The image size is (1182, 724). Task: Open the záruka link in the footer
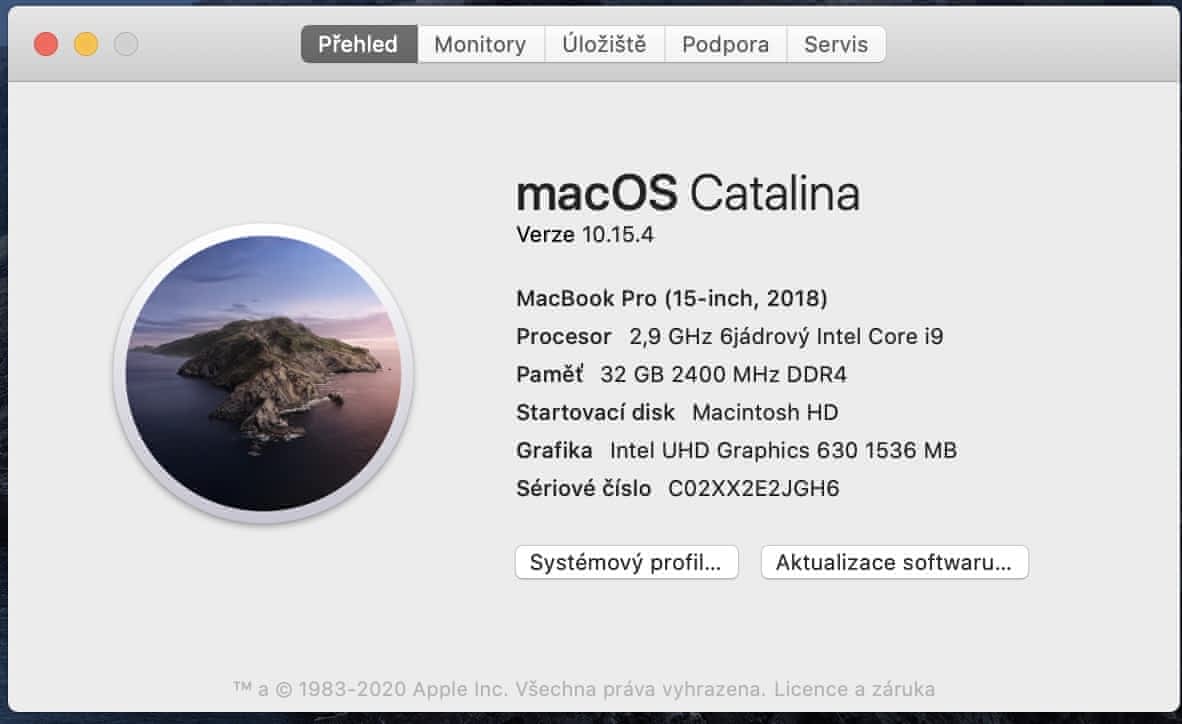coord(900,689)
